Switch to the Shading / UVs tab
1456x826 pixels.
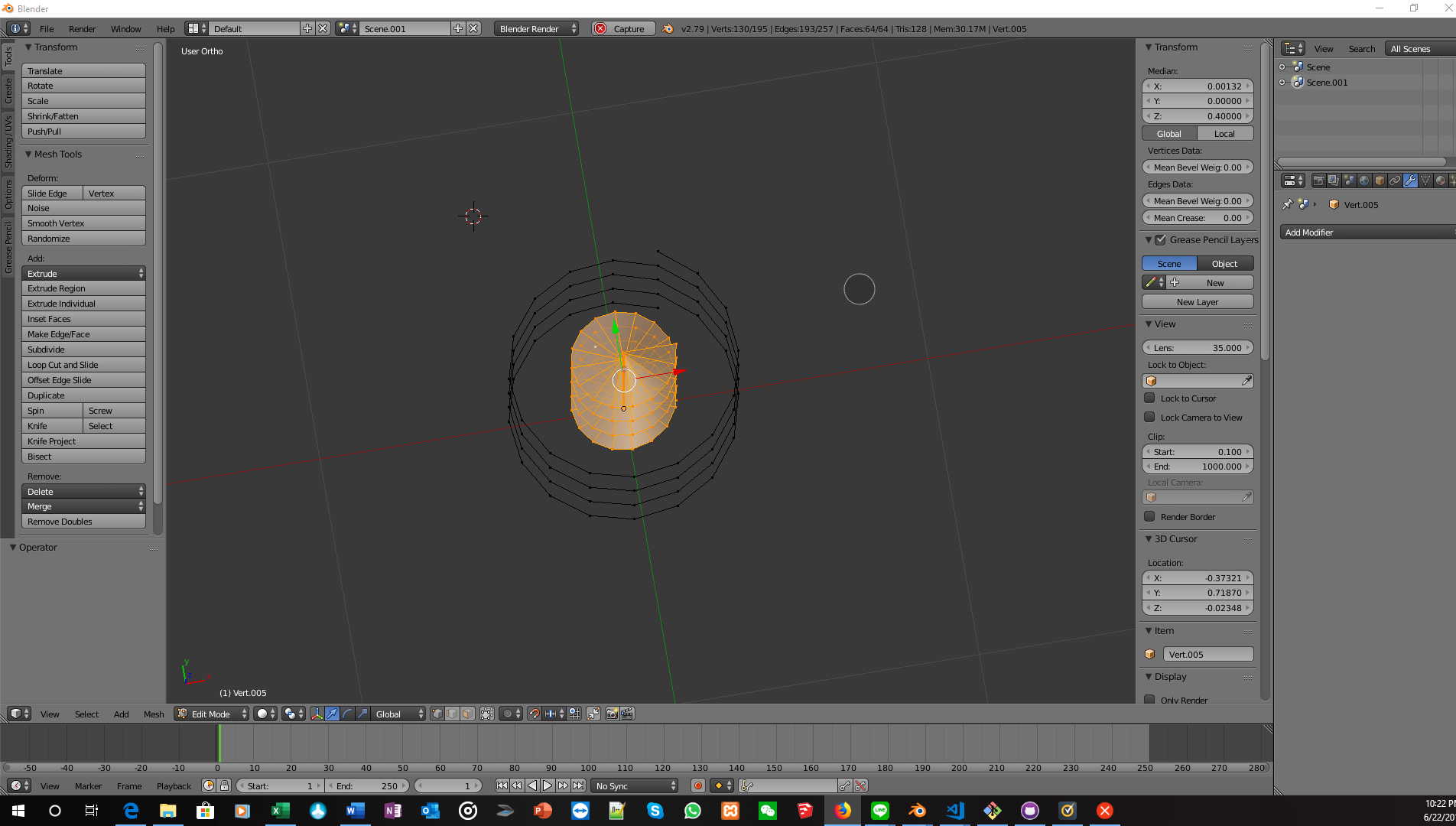(8, 141)
